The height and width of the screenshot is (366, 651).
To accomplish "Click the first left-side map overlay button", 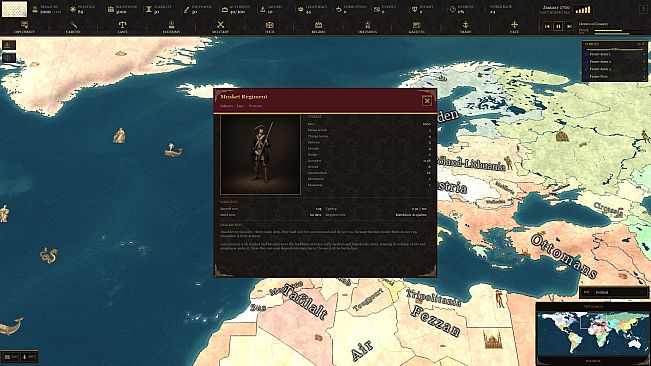I will (9, 45).
